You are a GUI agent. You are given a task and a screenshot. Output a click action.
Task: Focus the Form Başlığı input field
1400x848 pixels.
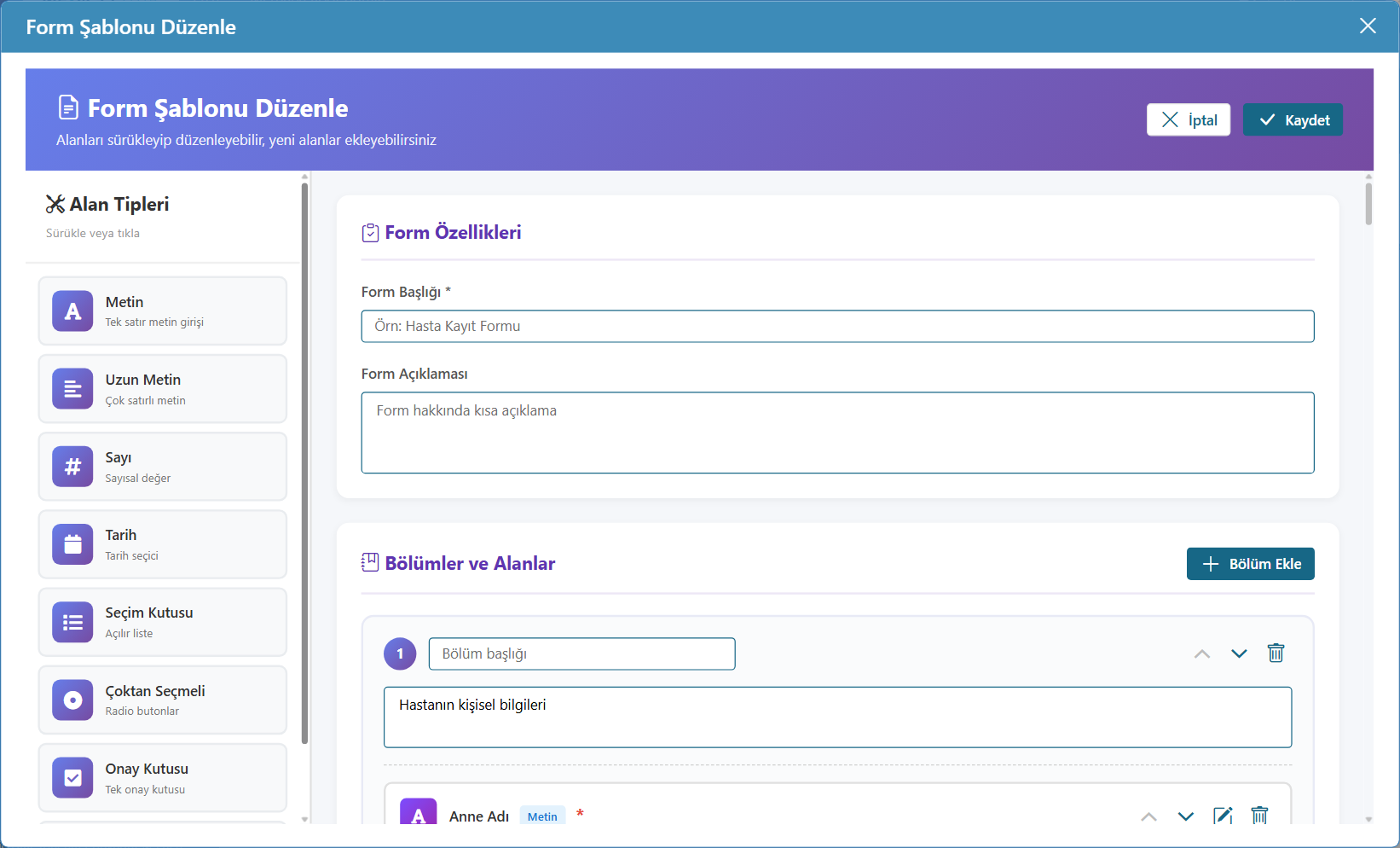coord(837,326)
